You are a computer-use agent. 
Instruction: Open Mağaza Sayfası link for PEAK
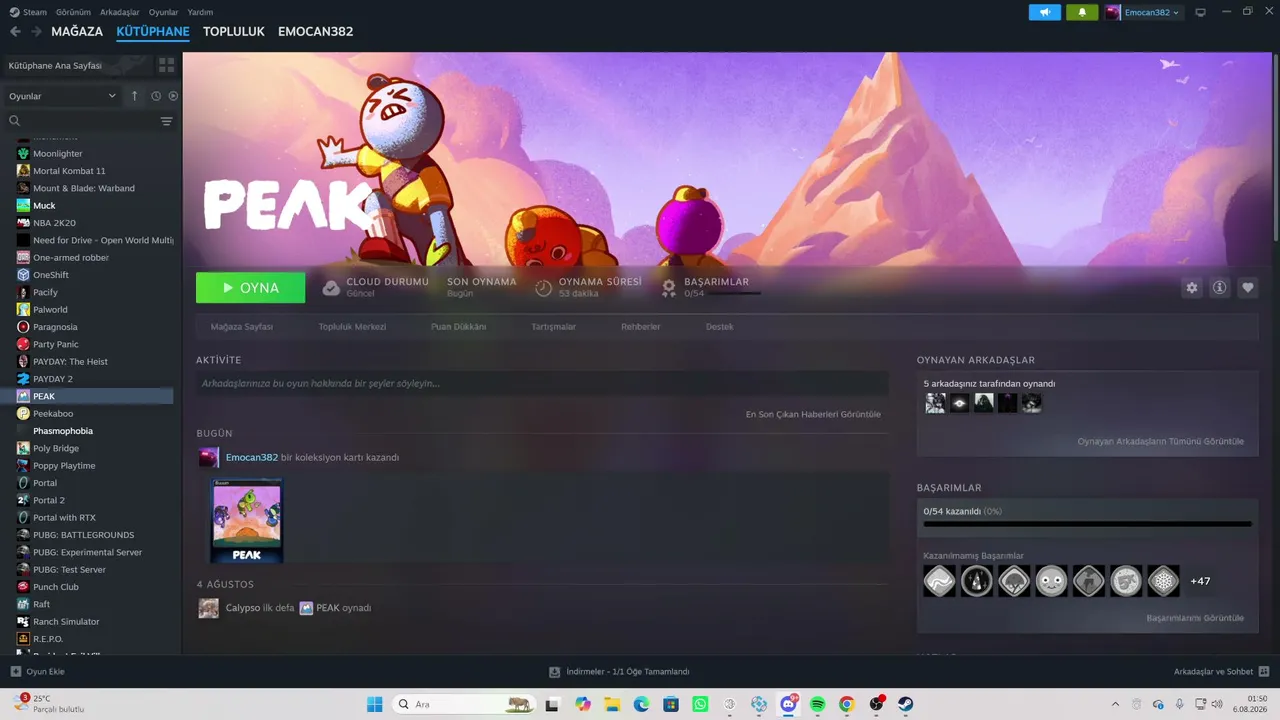(x=242, y=327)
